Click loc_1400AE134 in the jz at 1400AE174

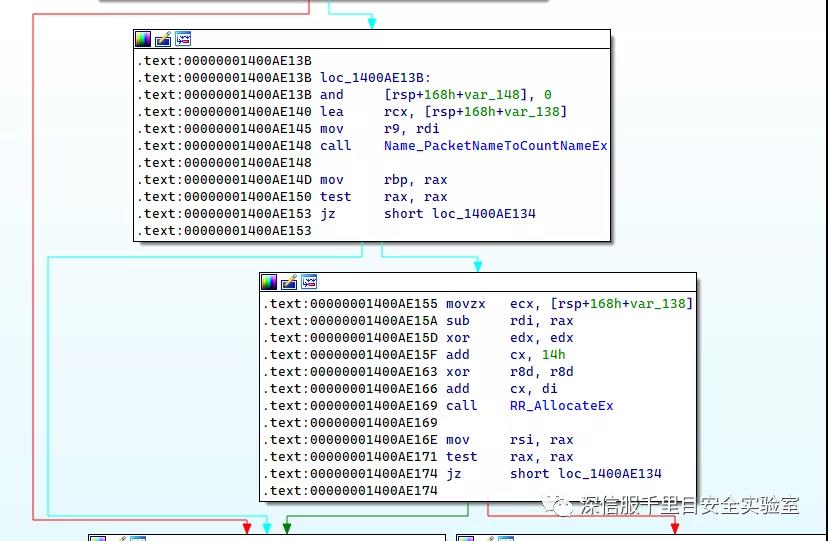tap(610, 474)
